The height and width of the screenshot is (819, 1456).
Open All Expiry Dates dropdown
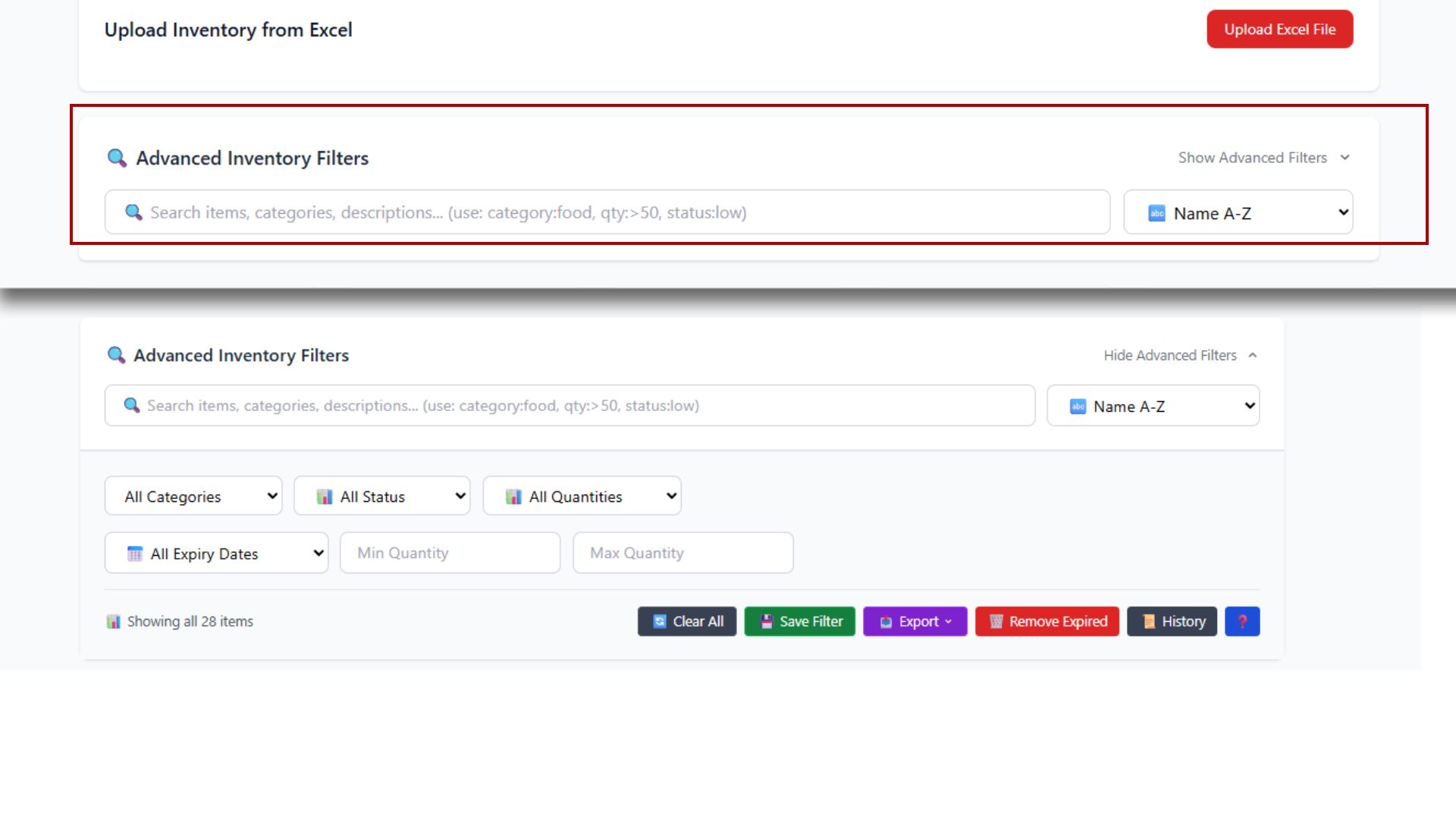(x=216, y=553)
